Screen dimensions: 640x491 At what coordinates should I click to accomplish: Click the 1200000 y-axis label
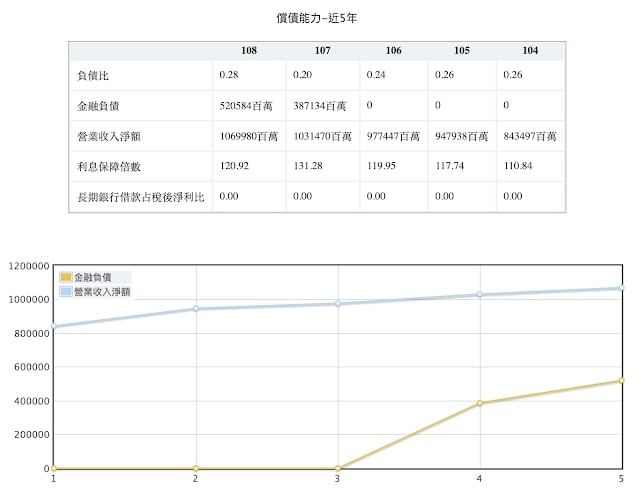[29, 266]
